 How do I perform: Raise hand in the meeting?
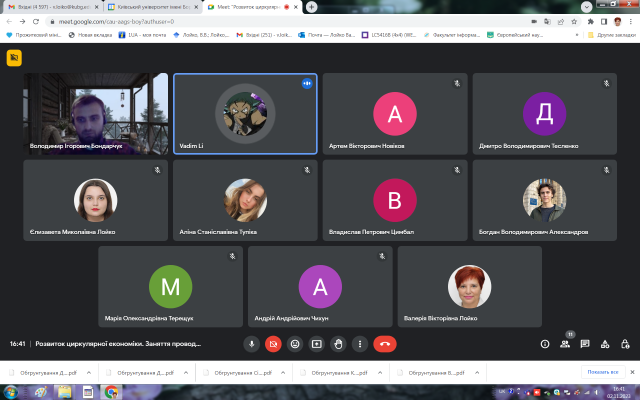pos(339,343)
